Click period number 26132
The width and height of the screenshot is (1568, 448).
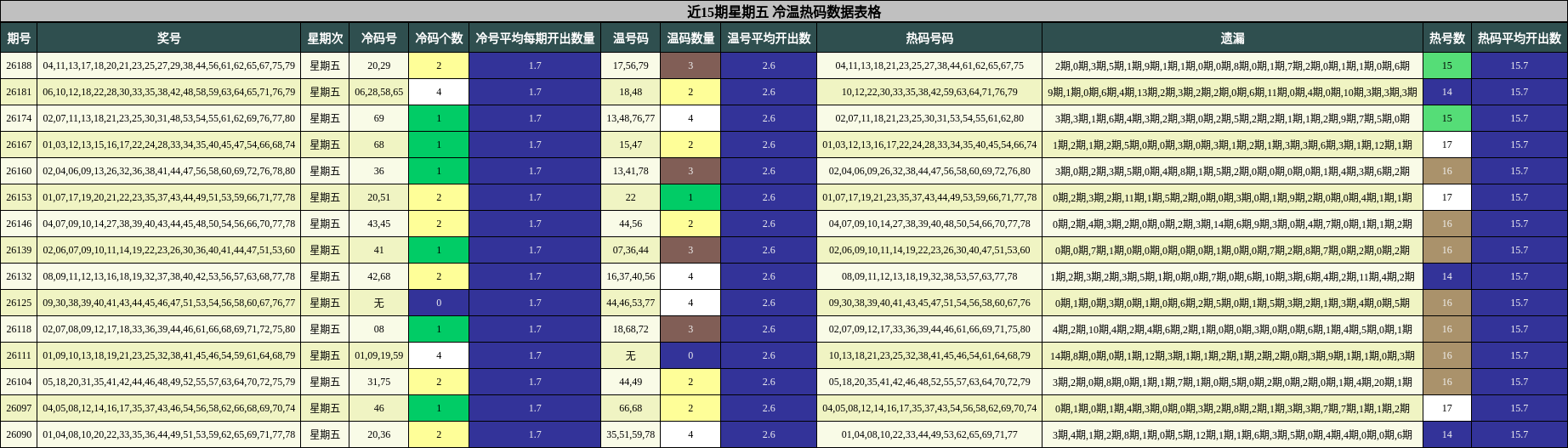(19, 276)
